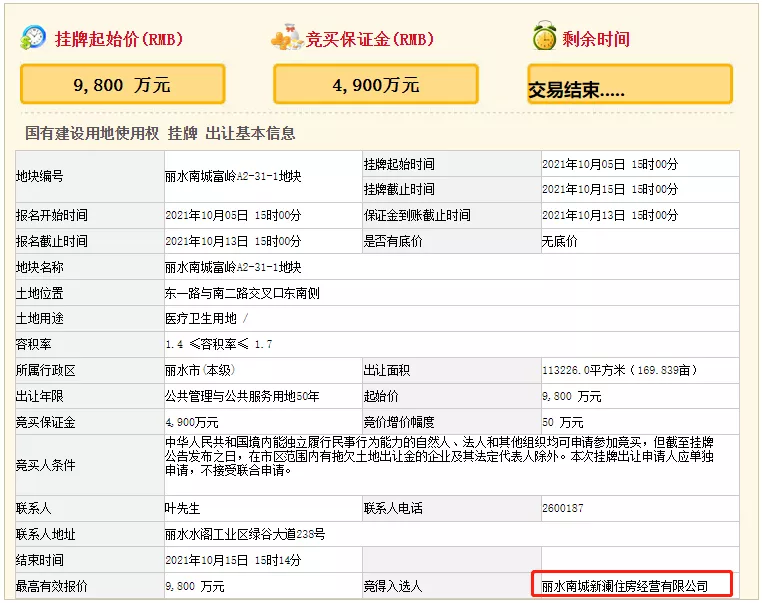762x603 pixels.
Task: Click the 容积率 row label
Action: [x=34, y=345]
